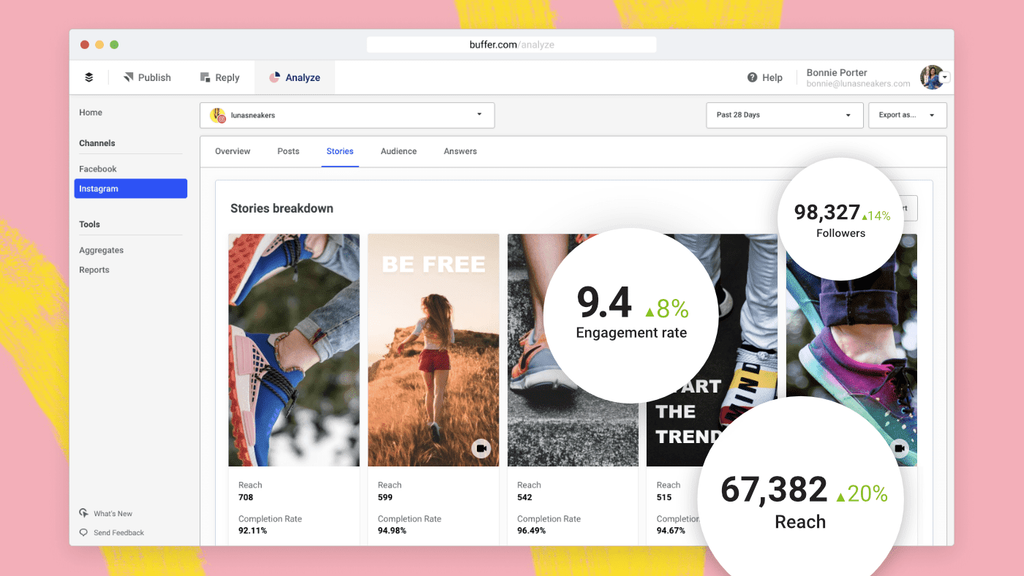
Task: Select the Stories tab
Action: click(x=340, y=151)
